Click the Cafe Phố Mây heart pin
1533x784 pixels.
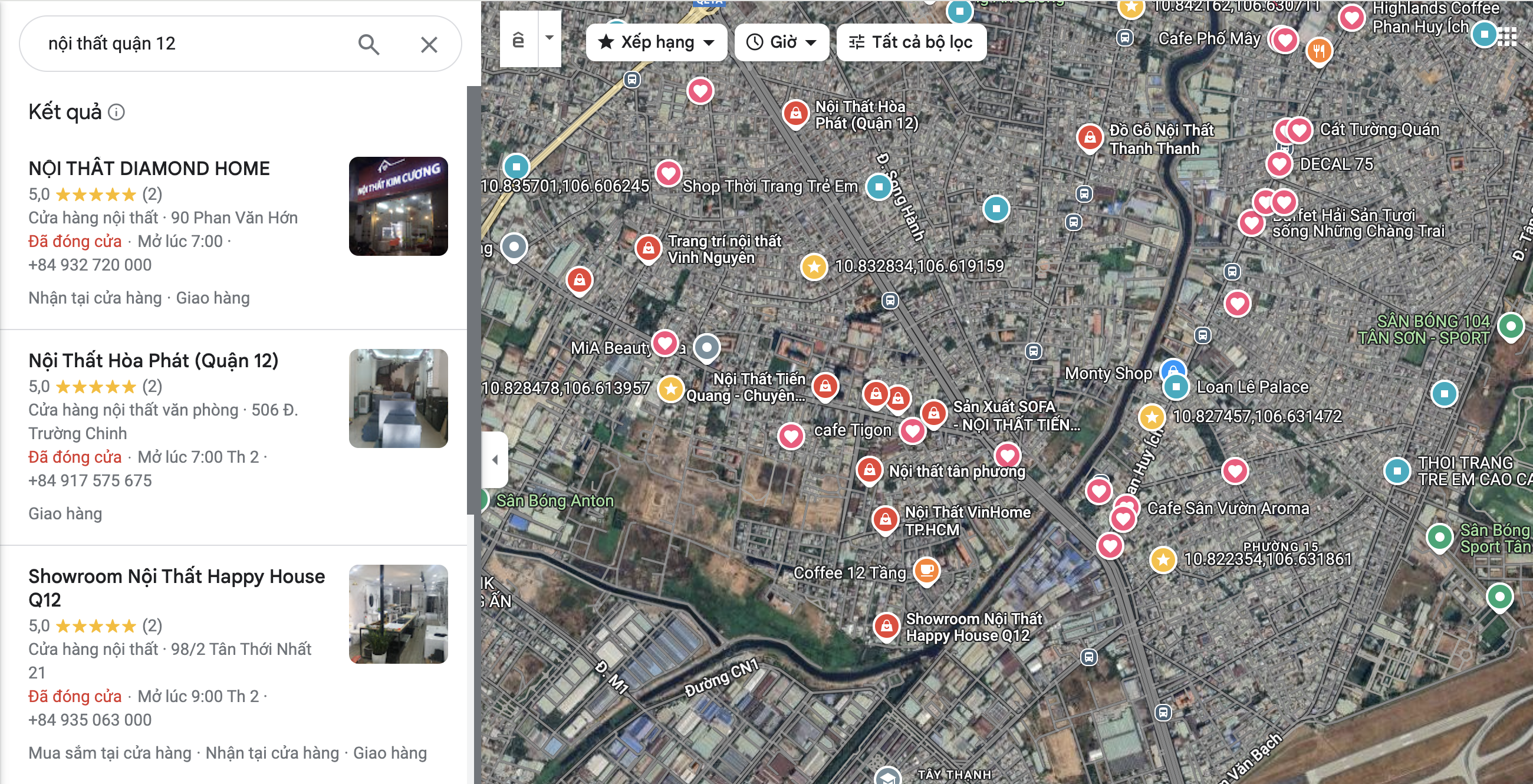point(1285,41)
